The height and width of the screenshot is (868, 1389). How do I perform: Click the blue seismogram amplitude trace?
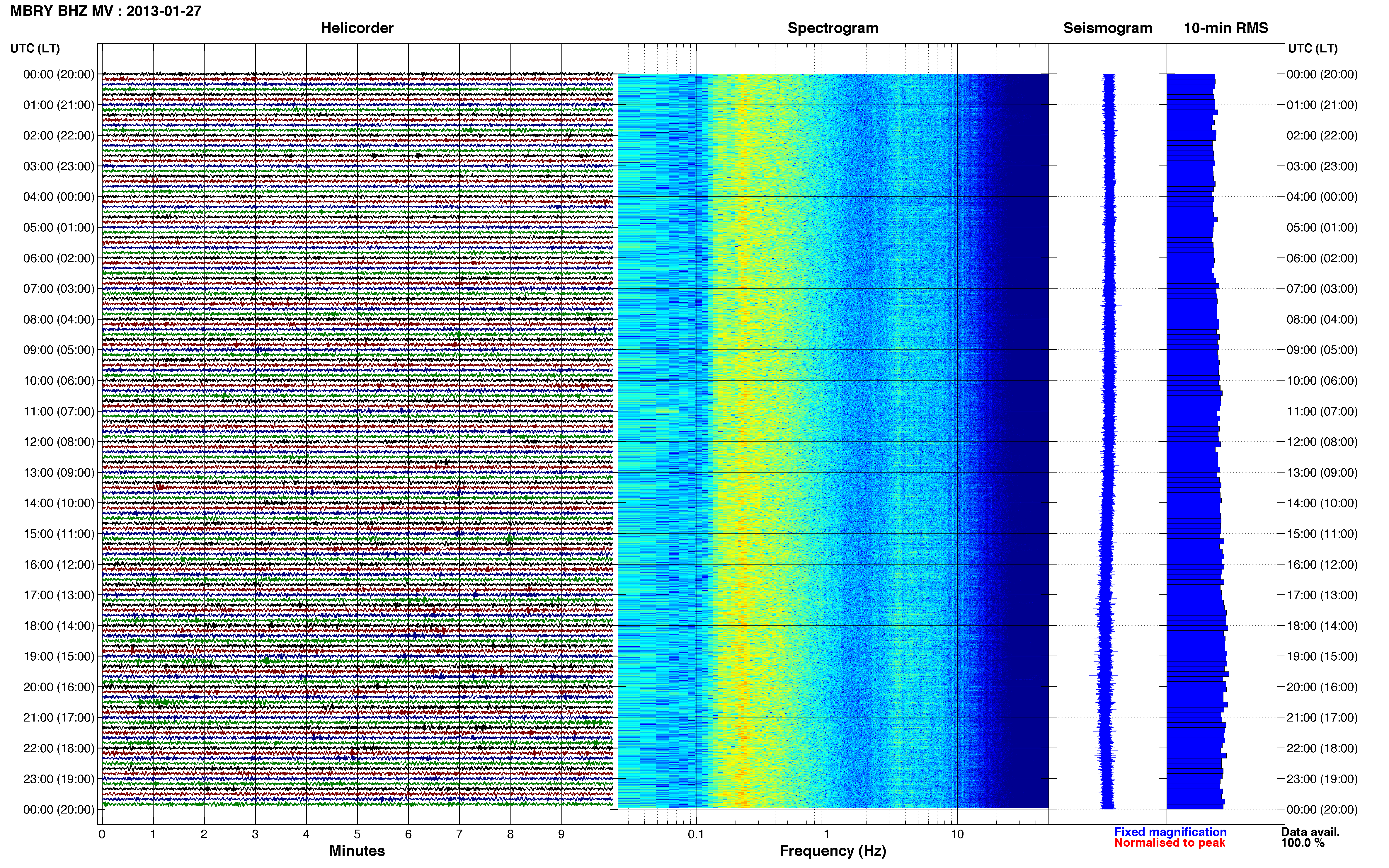(x=1108, y=441)
